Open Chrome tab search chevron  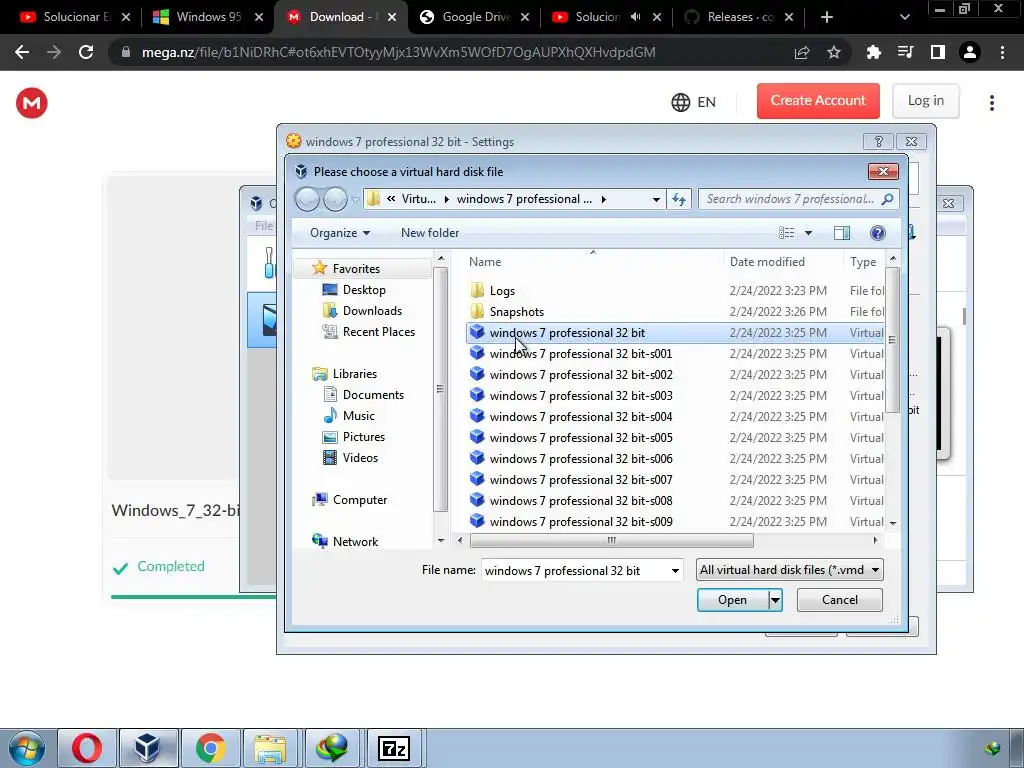coord(904,17)
